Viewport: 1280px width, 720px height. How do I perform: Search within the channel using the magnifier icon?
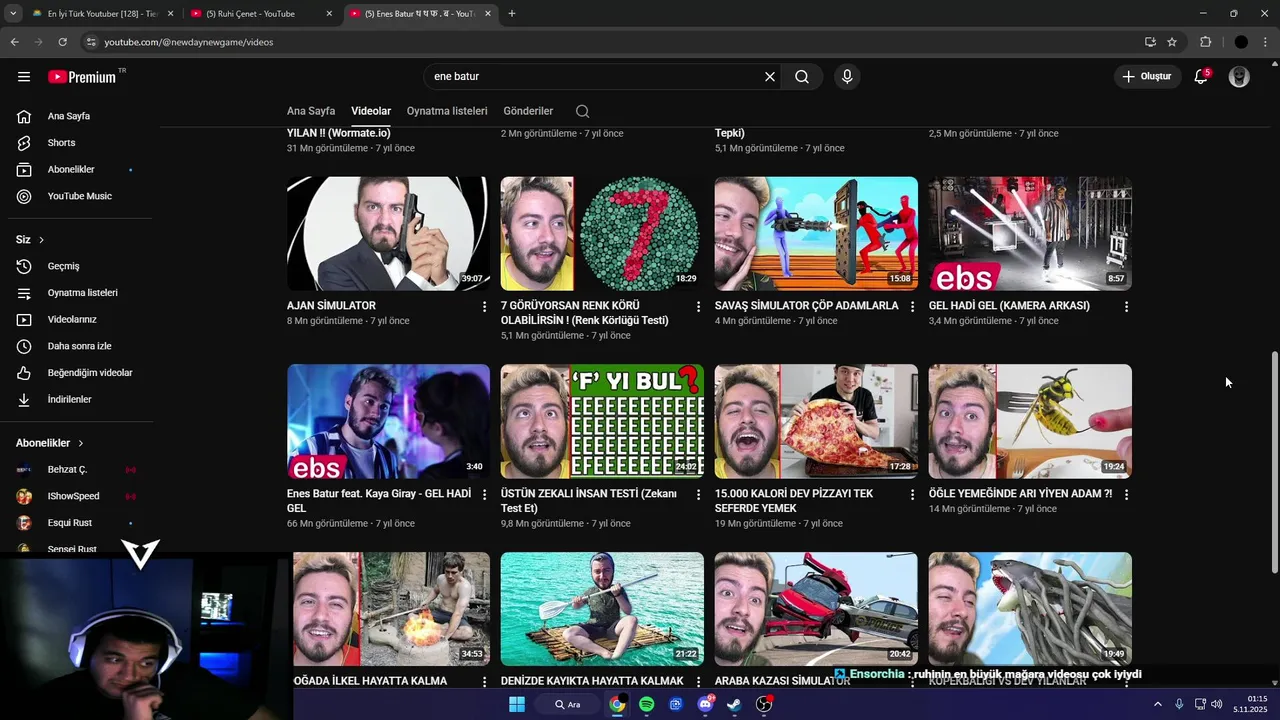pyautogui.click(x=582, y=111)
